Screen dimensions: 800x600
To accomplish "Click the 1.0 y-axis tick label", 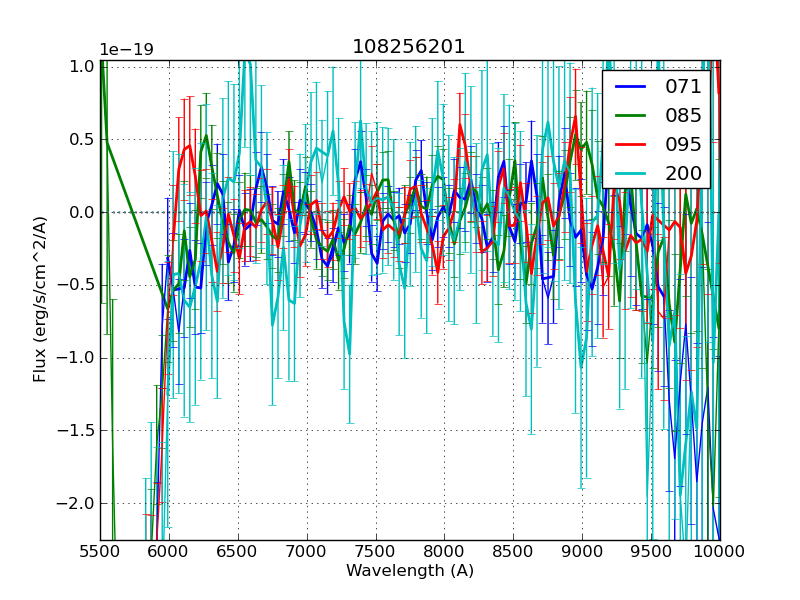I will pyautogui.click(x=81, y=67).
